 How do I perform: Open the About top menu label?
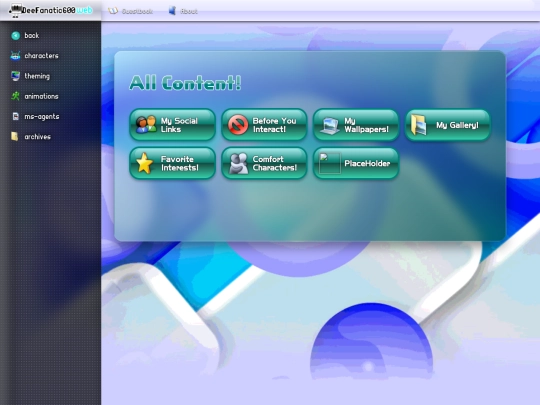click(189, 11)
